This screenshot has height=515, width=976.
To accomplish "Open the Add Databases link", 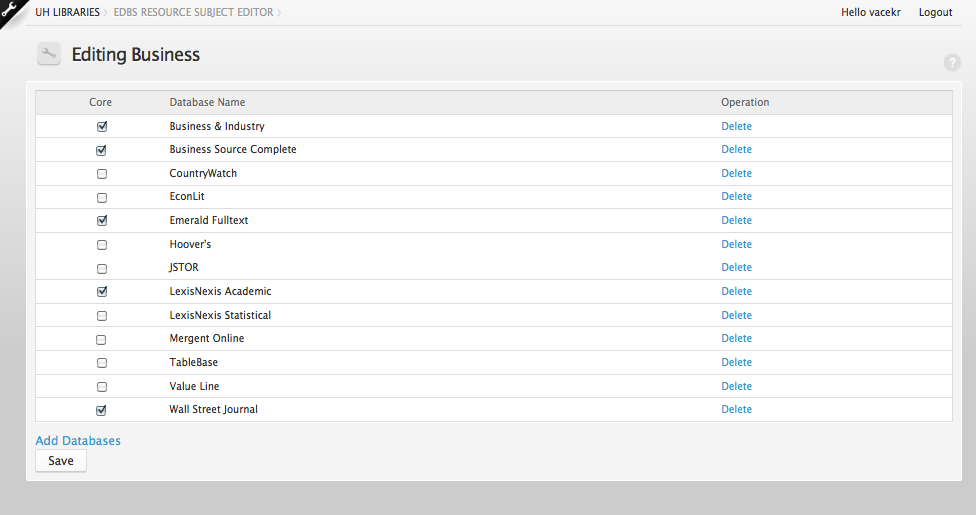I will click(78, 440).
